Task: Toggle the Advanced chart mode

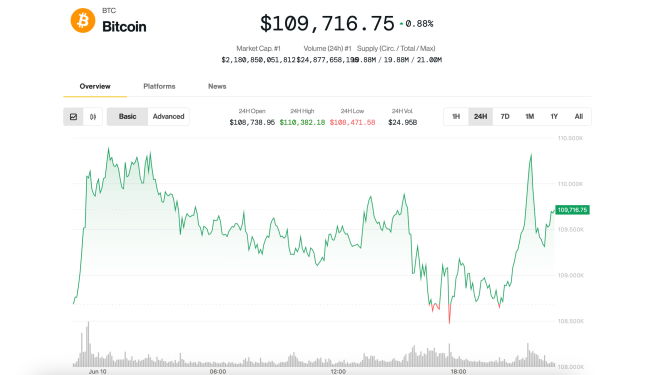Action: 168,117
